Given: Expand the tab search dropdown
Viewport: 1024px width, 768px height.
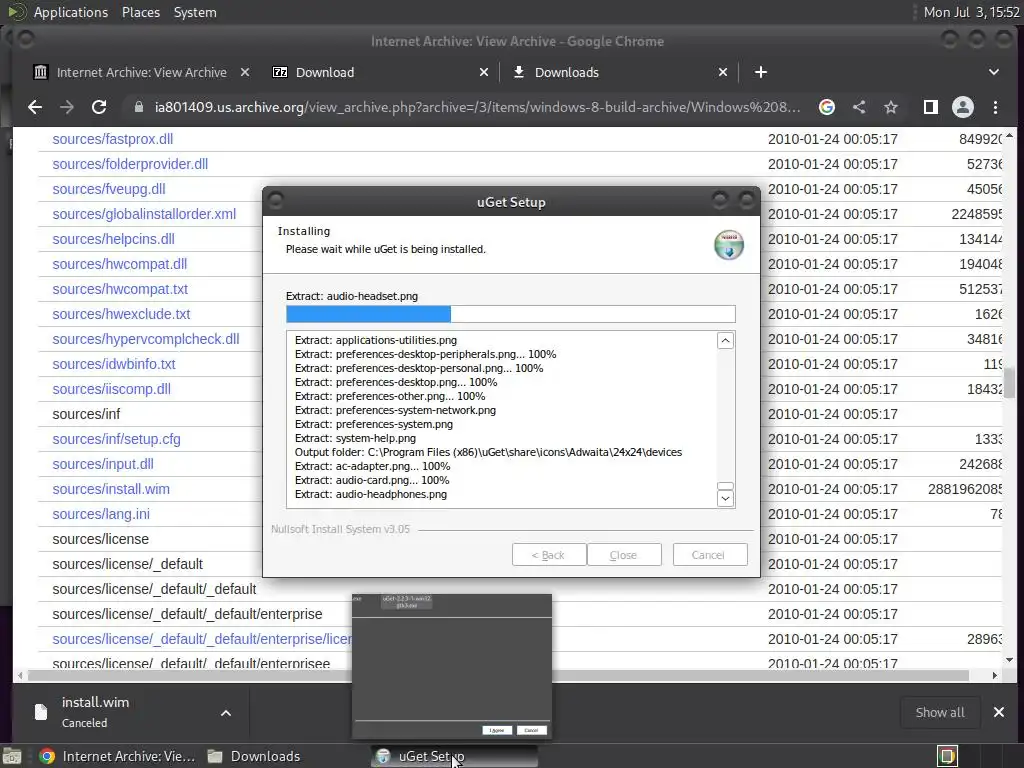Looking at the screenshot, I should coord(994,72).
